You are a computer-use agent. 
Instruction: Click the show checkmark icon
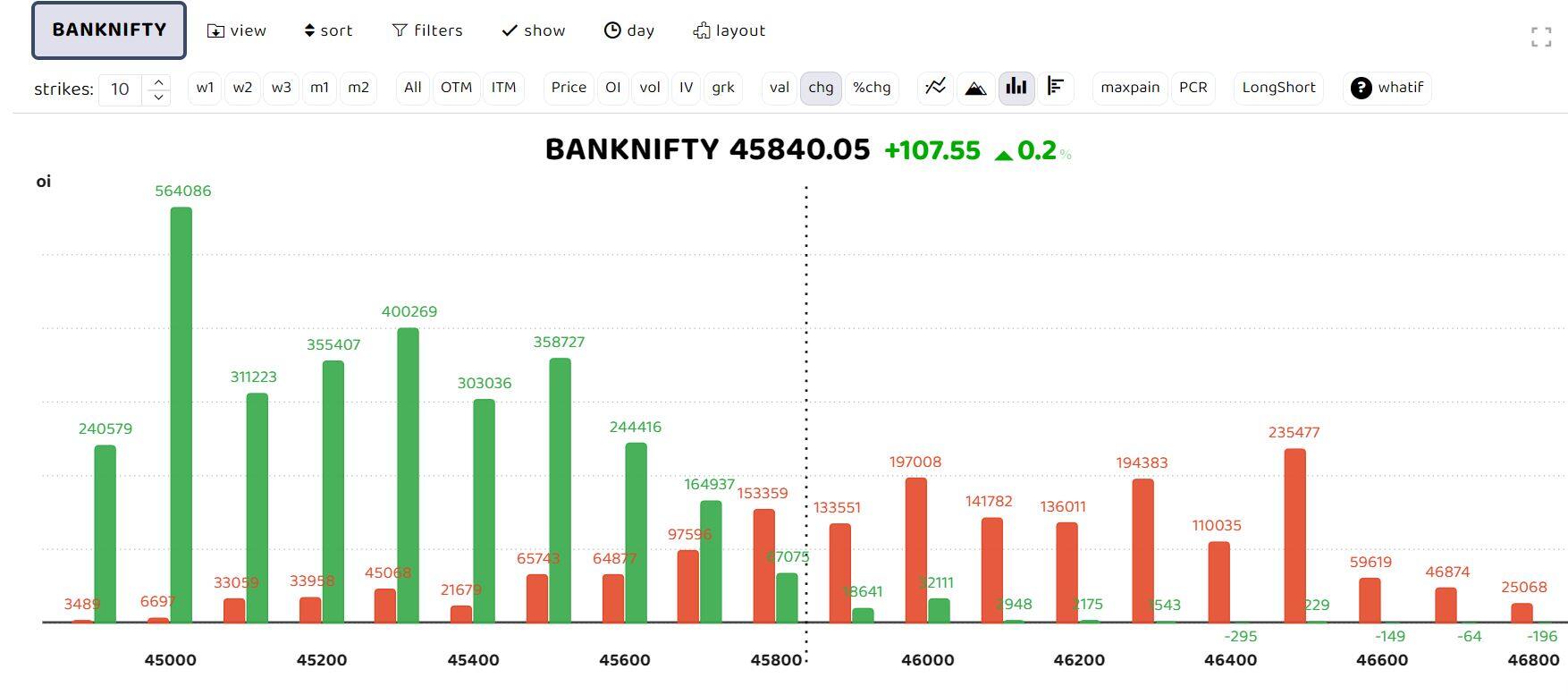coord(510,30)
